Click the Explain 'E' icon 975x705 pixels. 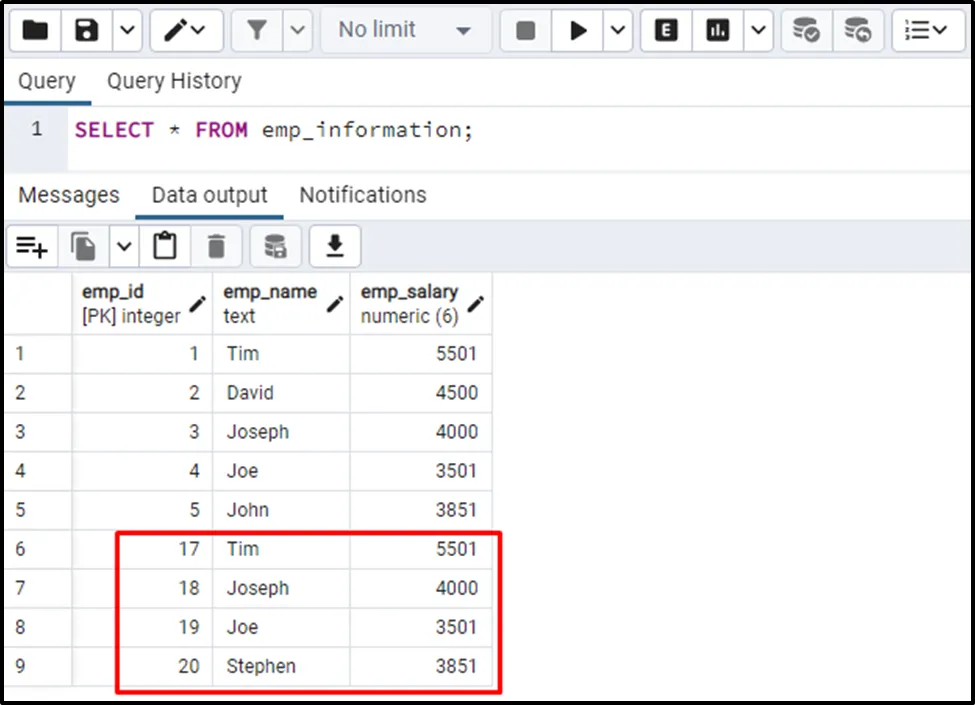(x=666, y=31)
